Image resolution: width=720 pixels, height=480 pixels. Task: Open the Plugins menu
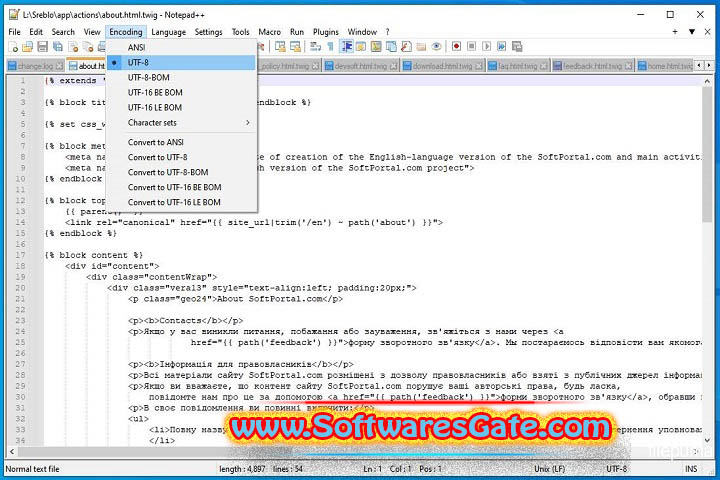point(326,32)
